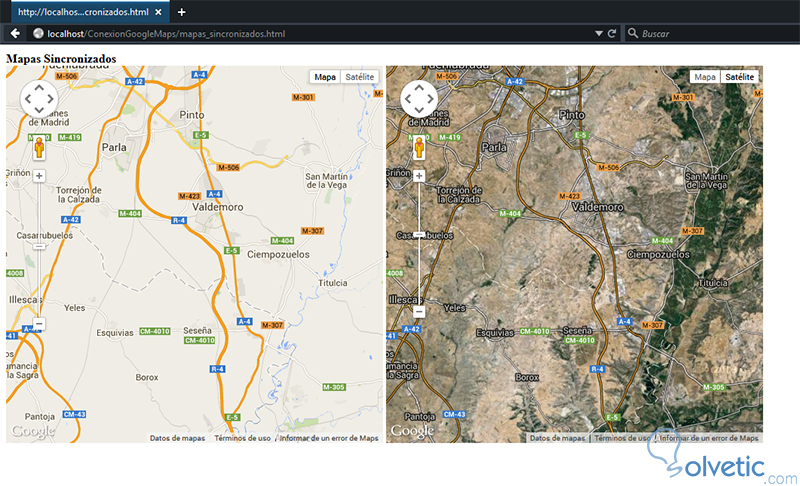
Task: Click the zoom slider handle on satellite map
Action: coord(419,235)
